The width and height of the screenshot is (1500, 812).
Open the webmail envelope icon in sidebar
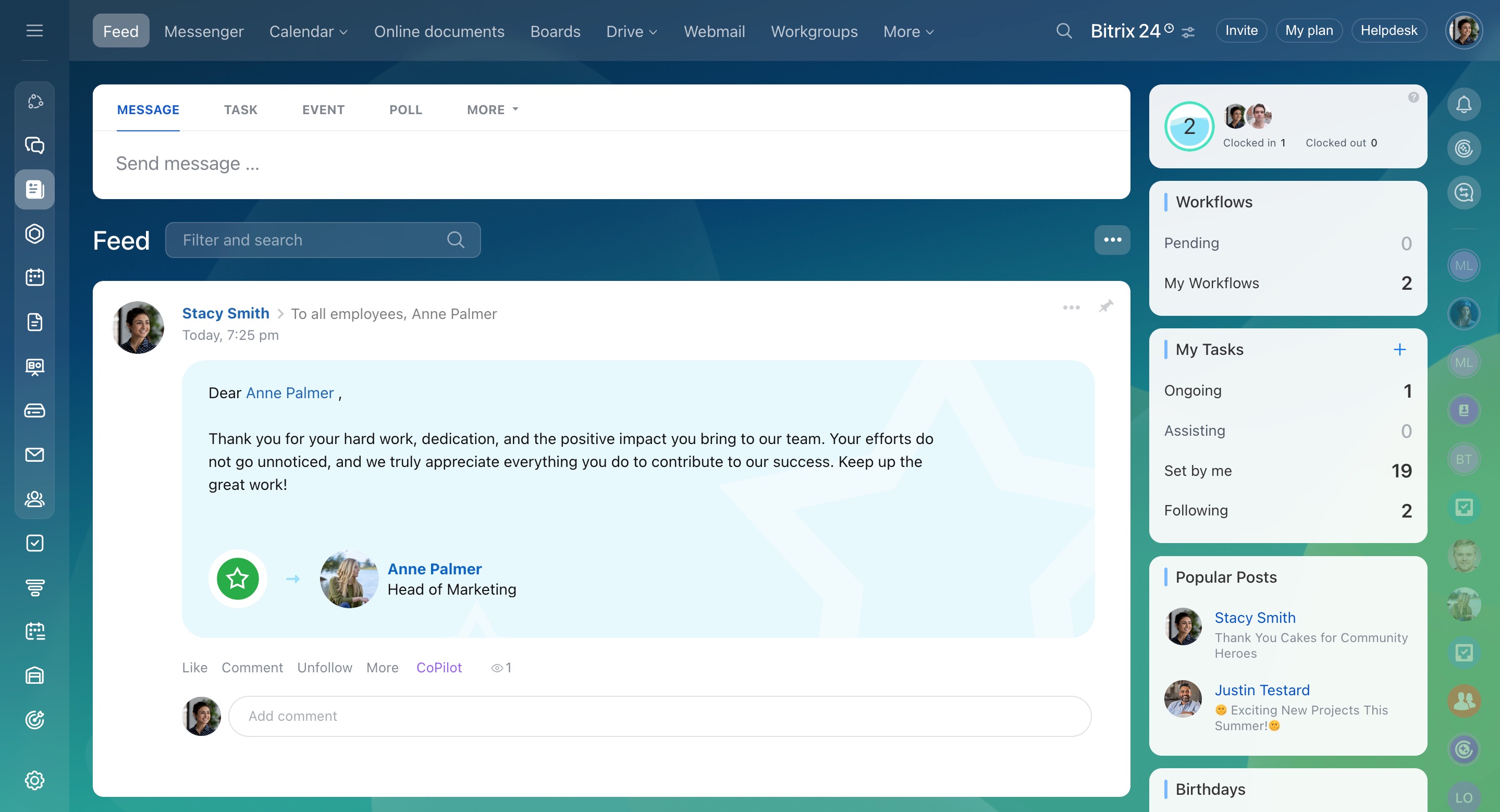pos(34,454)
